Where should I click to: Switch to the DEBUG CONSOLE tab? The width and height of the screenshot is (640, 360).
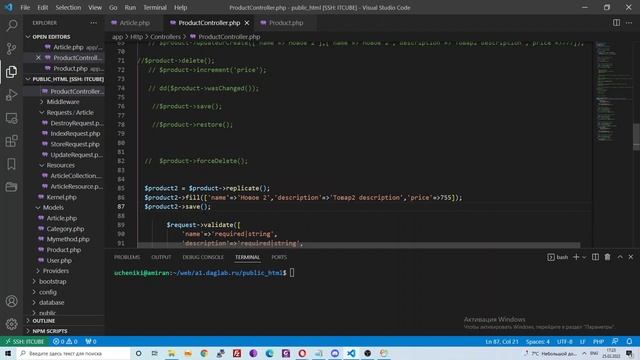pyautogui.click(x=203, y=257)
